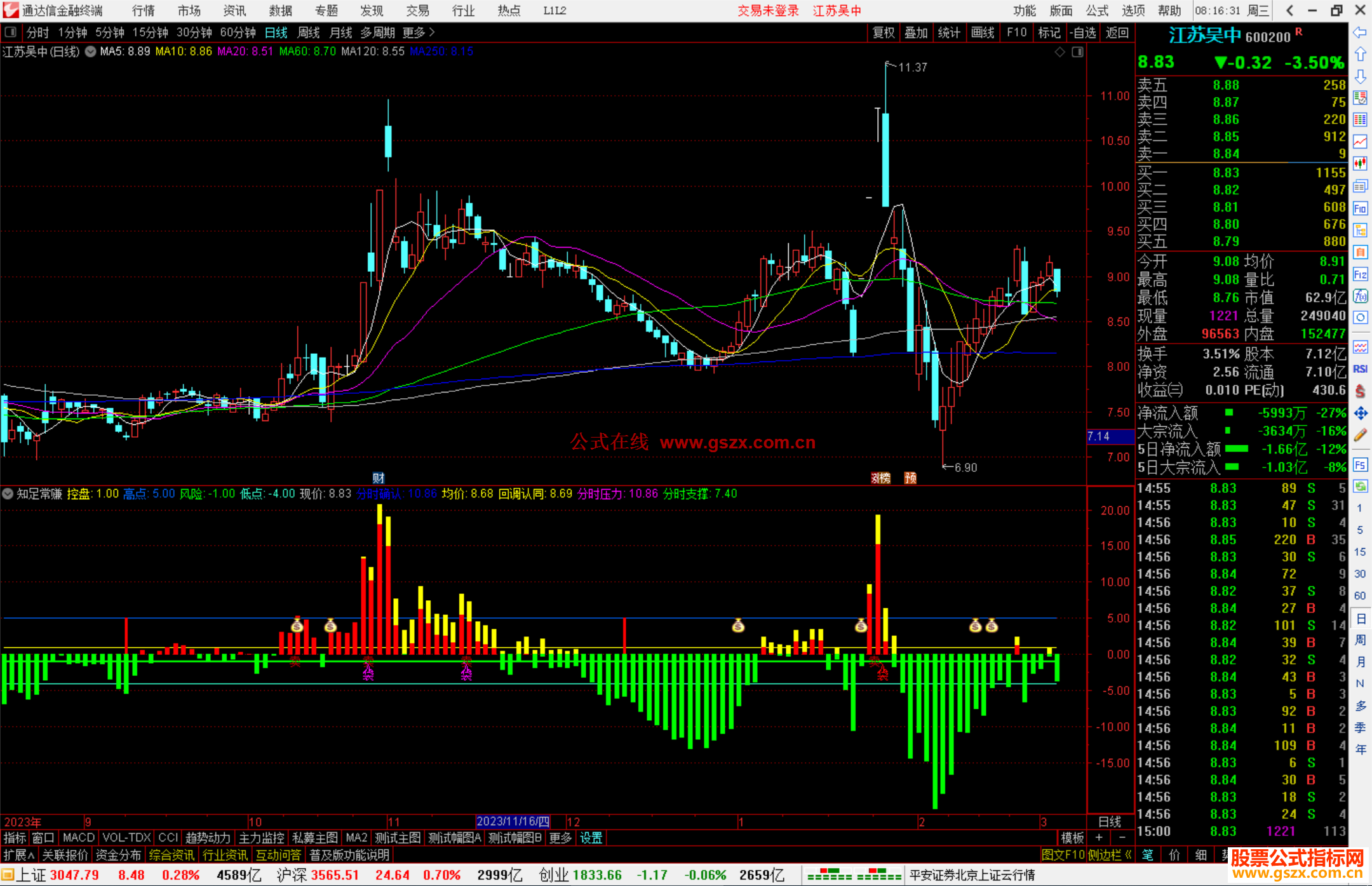1372x886 pixels.
Task: Click the red line chart sidebar icon
Action: tap(1360, 142)
